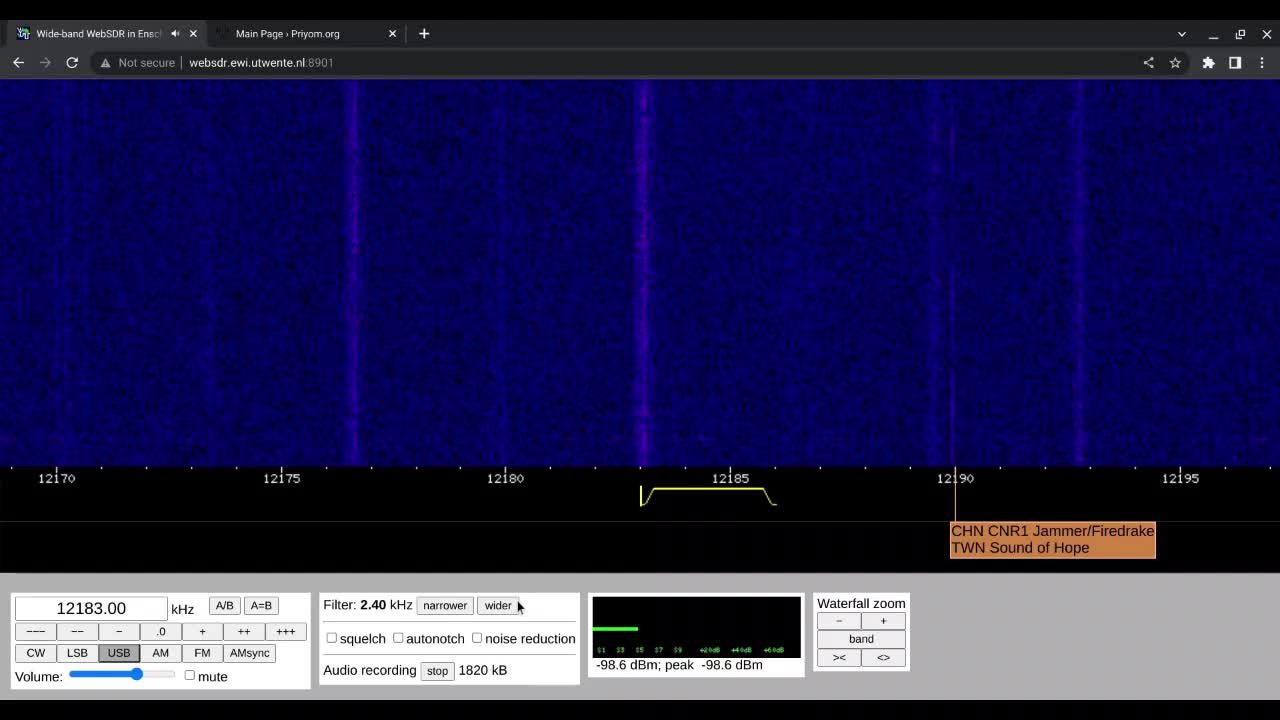Select the Wide-band WebSDR tab

98,33
